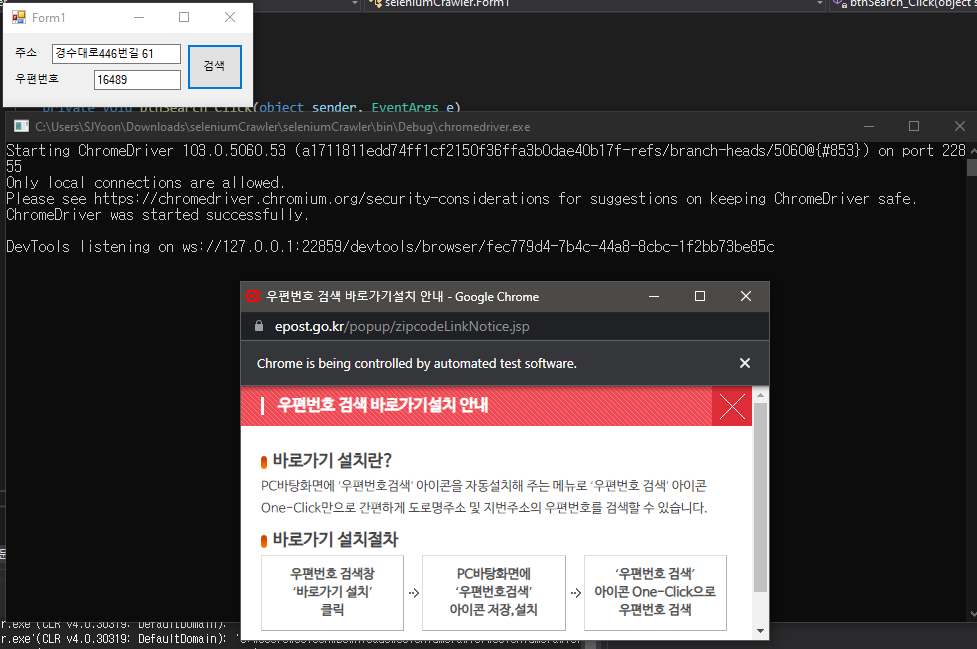The image size is (977, 649).
Task: Click the 주소 label in Form1
Action: click(26, 53)
